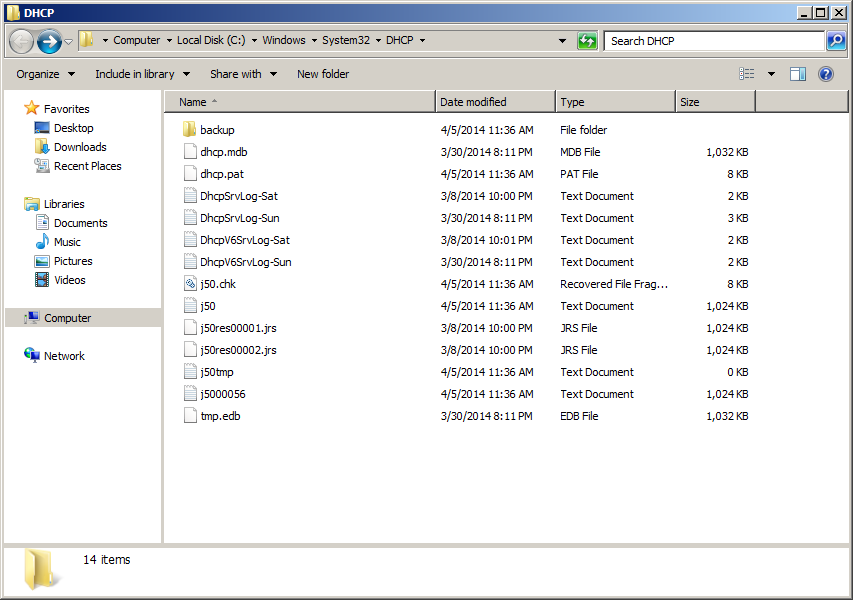This screenshot has width=853, height=600.
Task: Click the New folder button
Action: point(323,73)
